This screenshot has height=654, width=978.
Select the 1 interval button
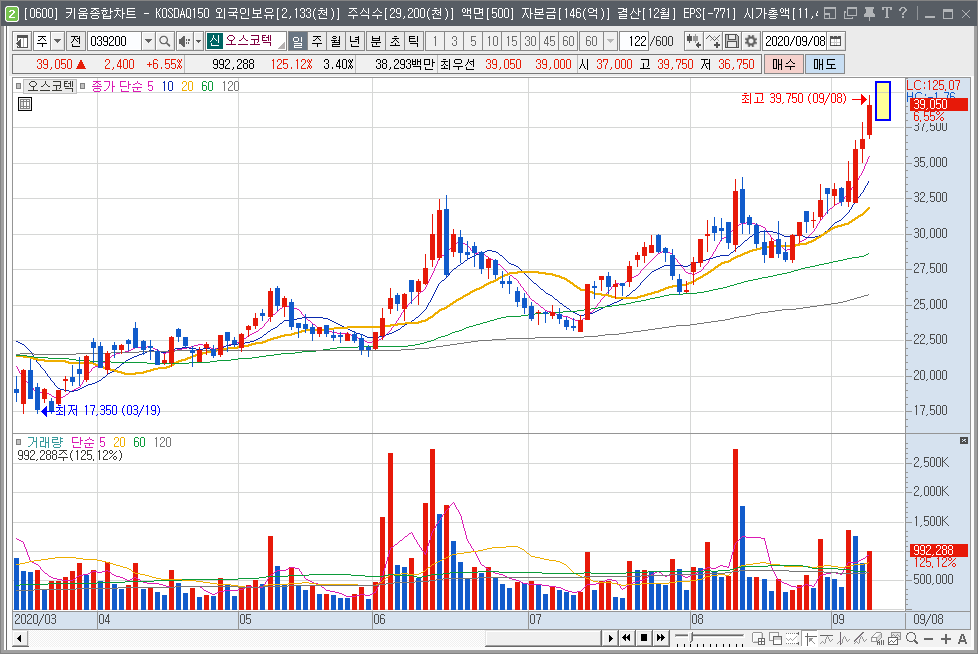point(435,41)
